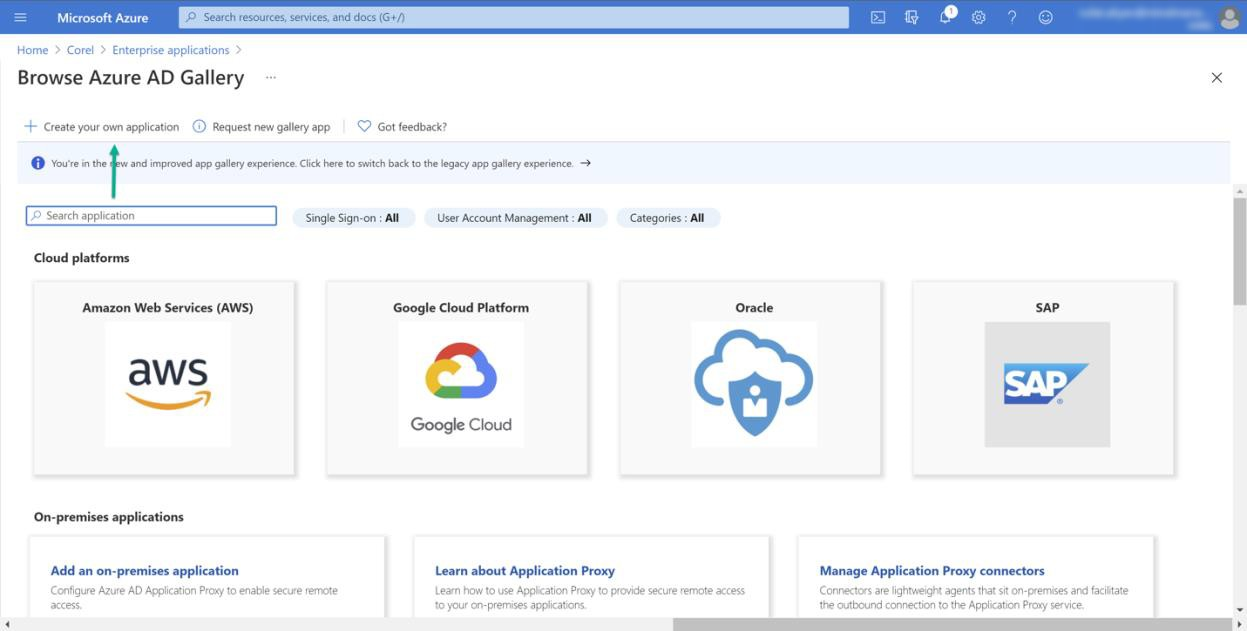The width and height of the screenshot is (1247, 631).
Task: Go to the Corel breadcrumb
Action: click(x=80, y=50)
